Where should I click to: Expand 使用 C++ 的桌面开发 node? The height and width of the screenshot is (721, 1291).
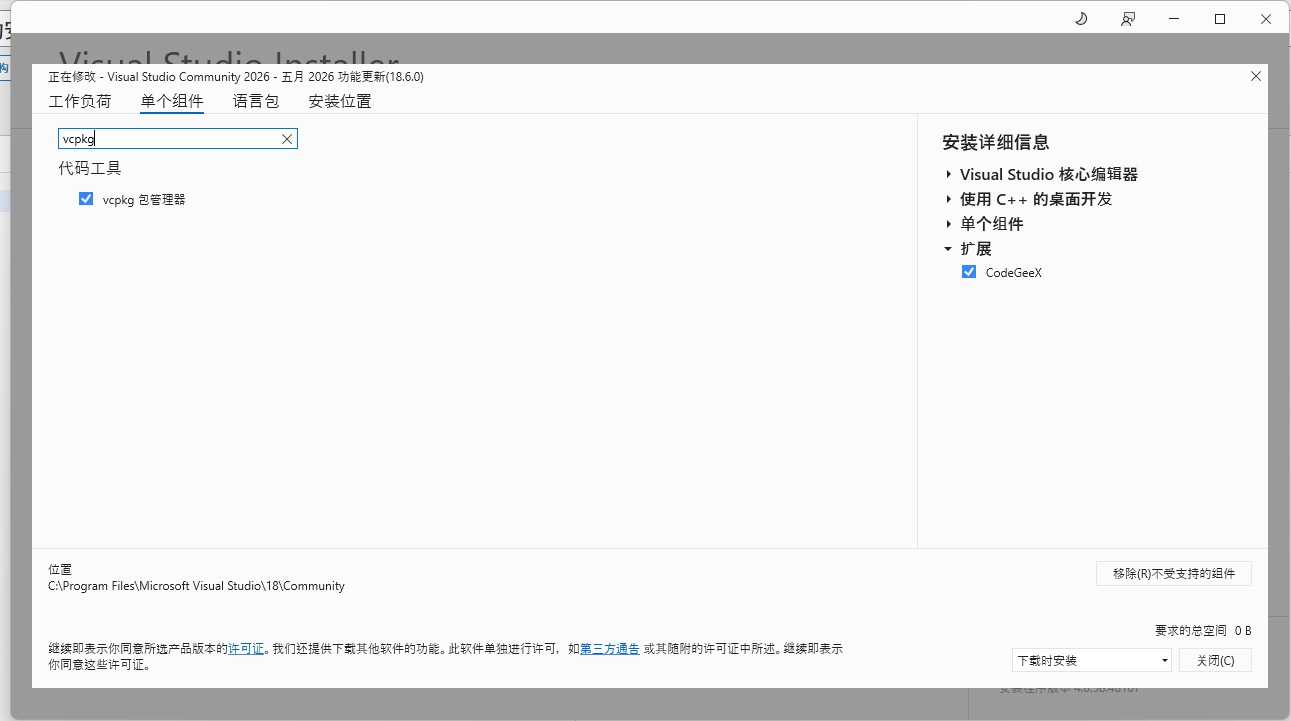(x=948, y=199)
